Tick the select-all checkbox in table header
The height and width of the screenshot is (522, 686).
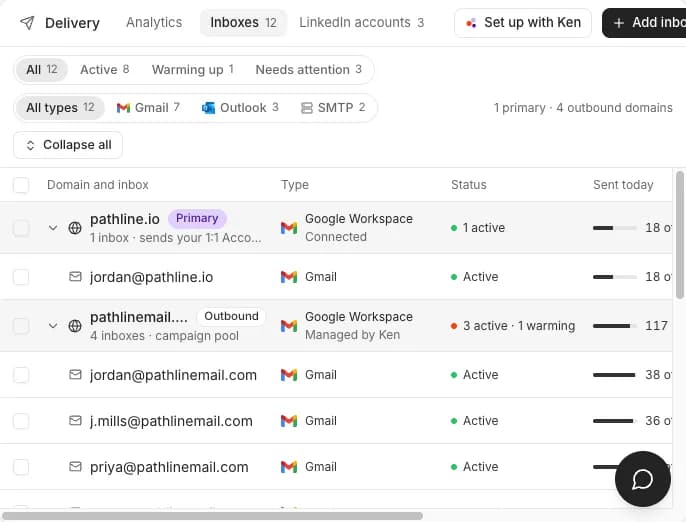pos(21,185)
